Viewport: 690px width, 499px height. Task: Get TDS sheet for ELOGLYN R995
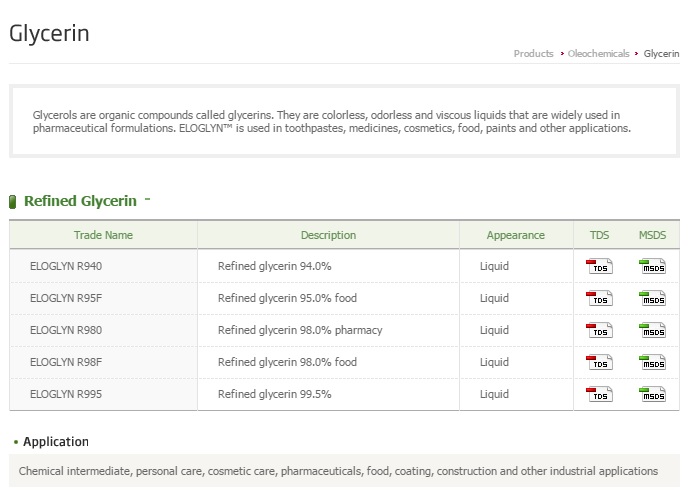599,394
